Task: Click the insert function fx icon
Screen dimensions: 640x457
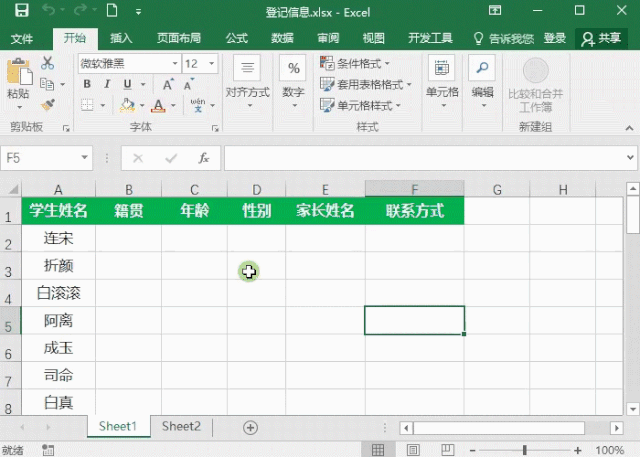Action: click(204, 158)
